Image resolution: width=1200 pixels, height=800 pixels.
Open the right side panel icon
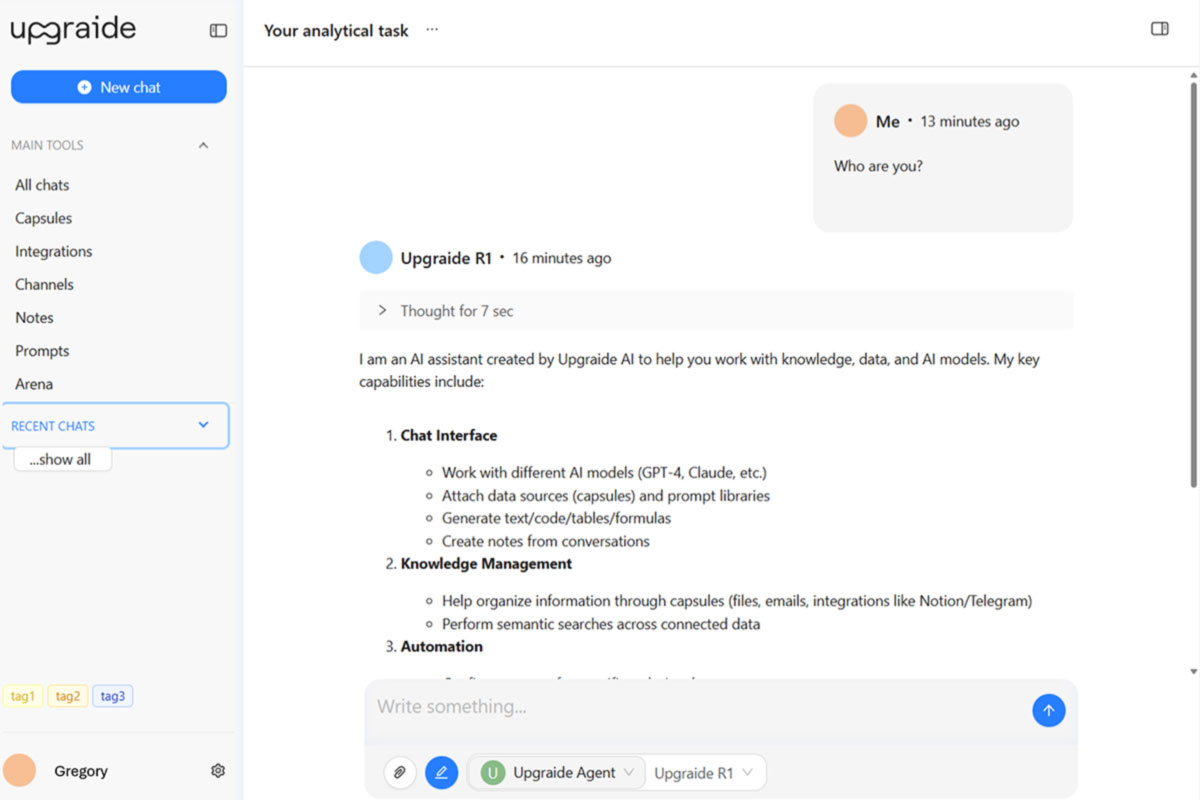1160,29
